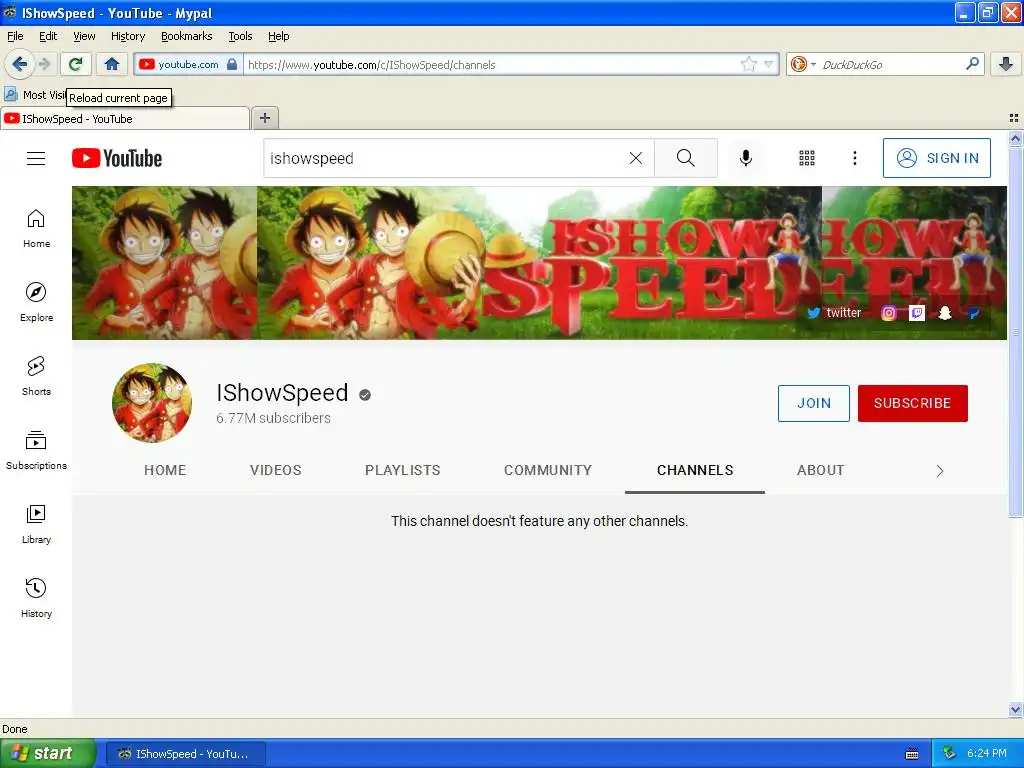
Task: Open History in YouTube sidebar
Action: pos(36,598)
